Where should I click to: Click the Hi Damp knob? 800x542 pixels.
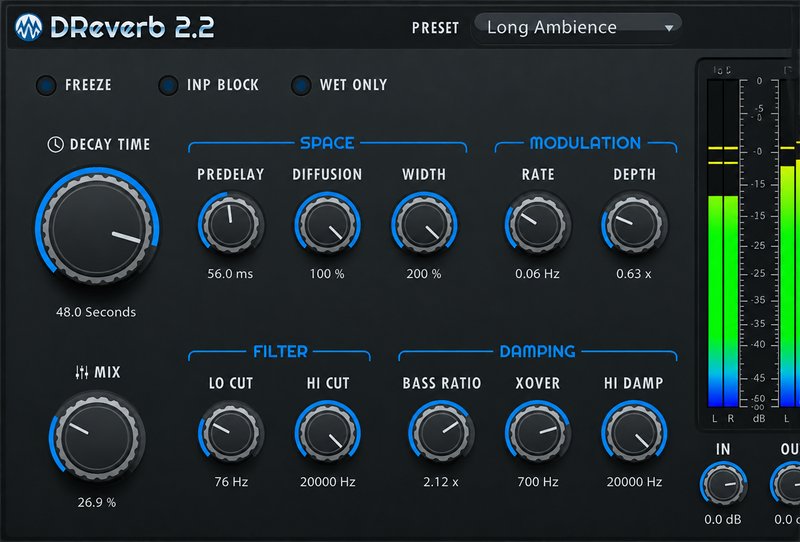[x=634, y=433]
